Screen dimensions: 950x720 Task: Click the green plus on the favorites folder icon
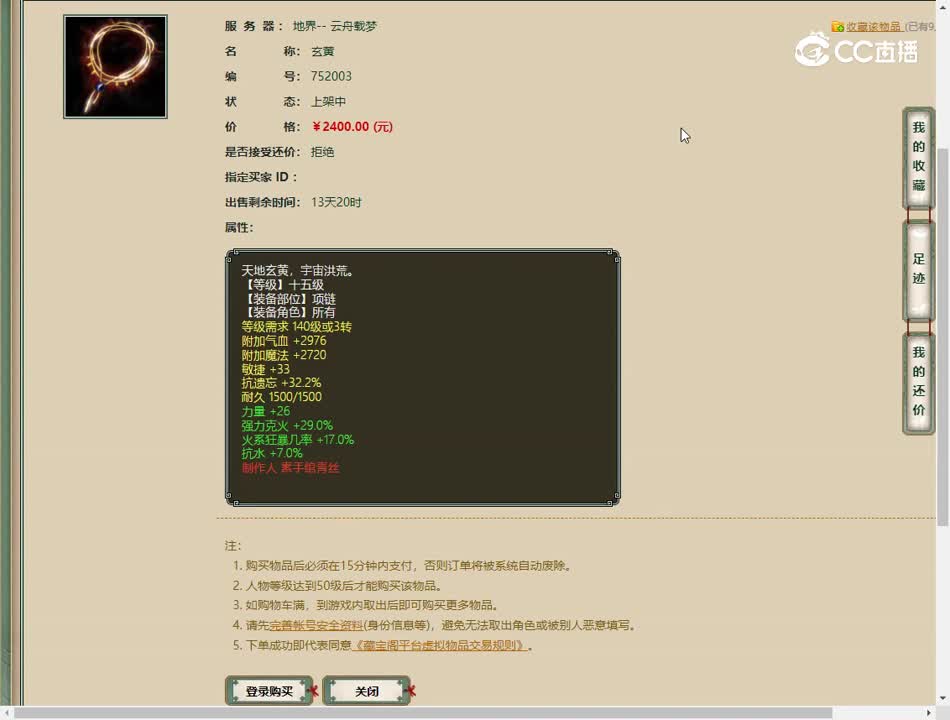click(840, 29)
